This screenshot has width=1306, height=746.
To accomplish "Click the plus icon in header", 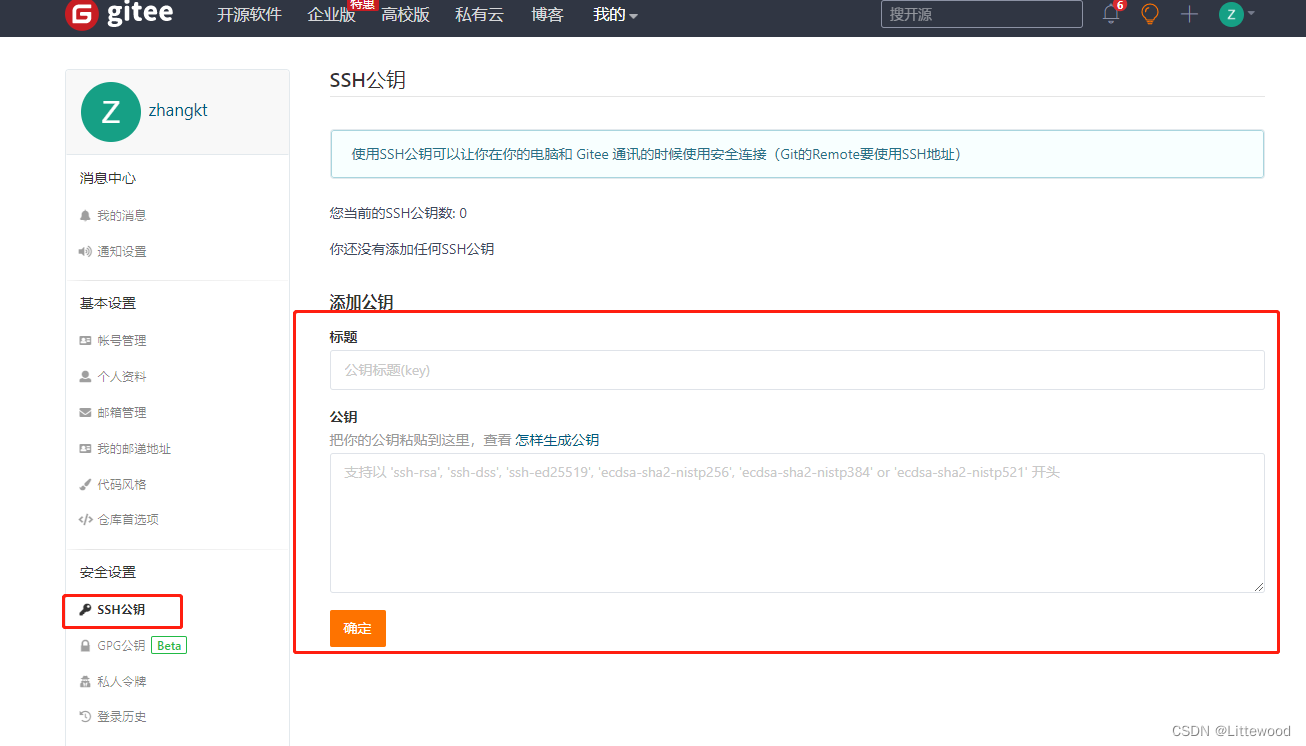I will click(1189, 14).
